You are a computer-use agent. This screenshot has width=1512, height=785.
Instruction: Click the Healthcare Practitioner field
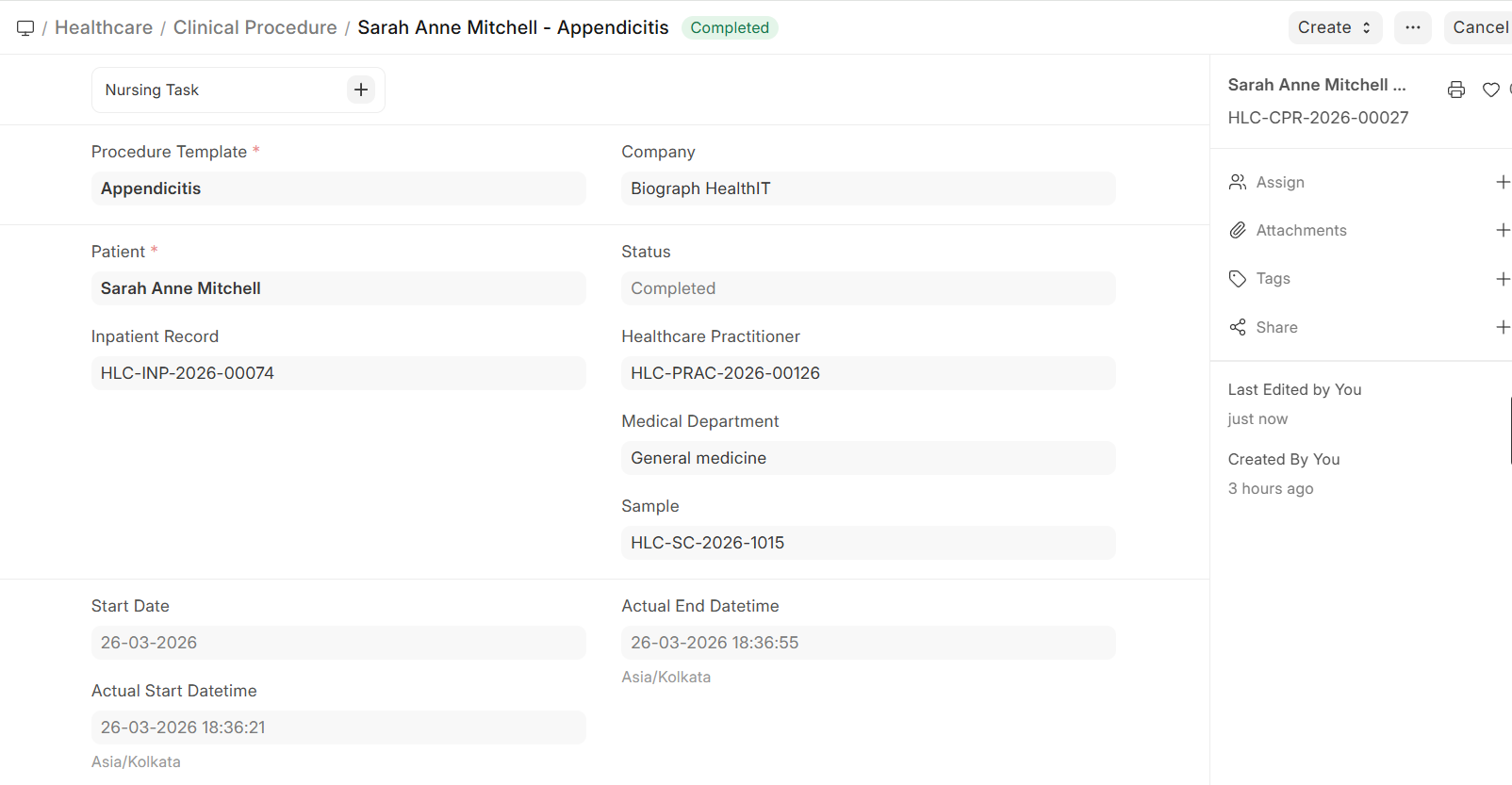pyautogui.click(x=867, y=373)
